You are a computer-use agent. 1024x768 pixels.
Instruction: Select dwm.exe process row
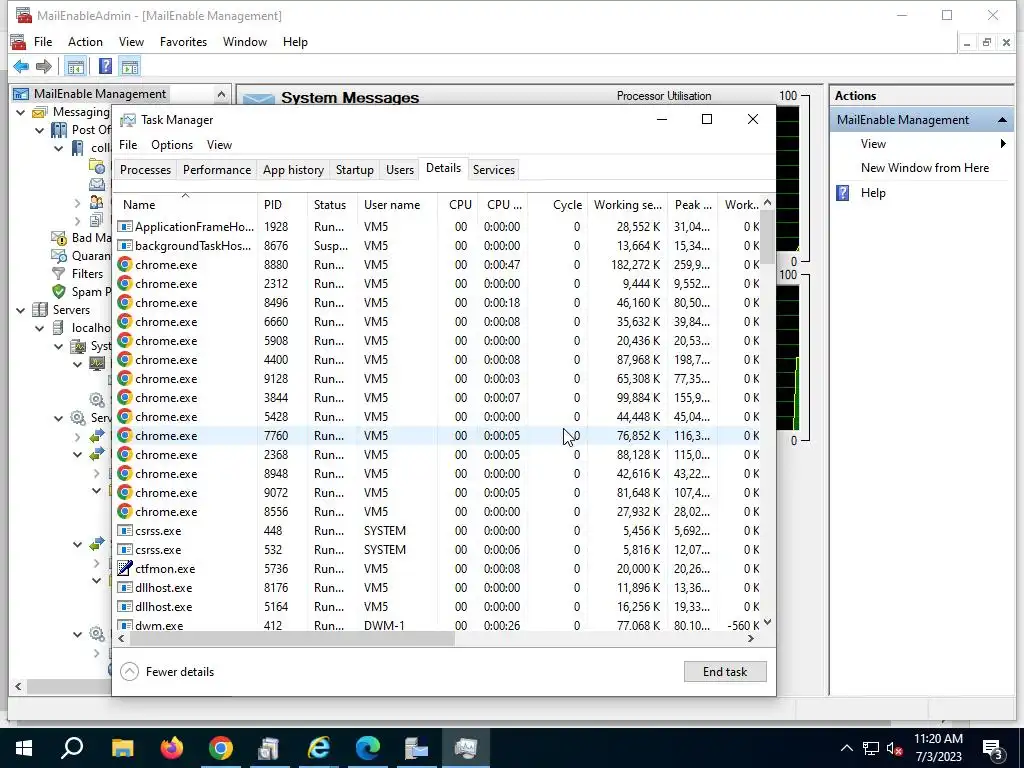438,625
